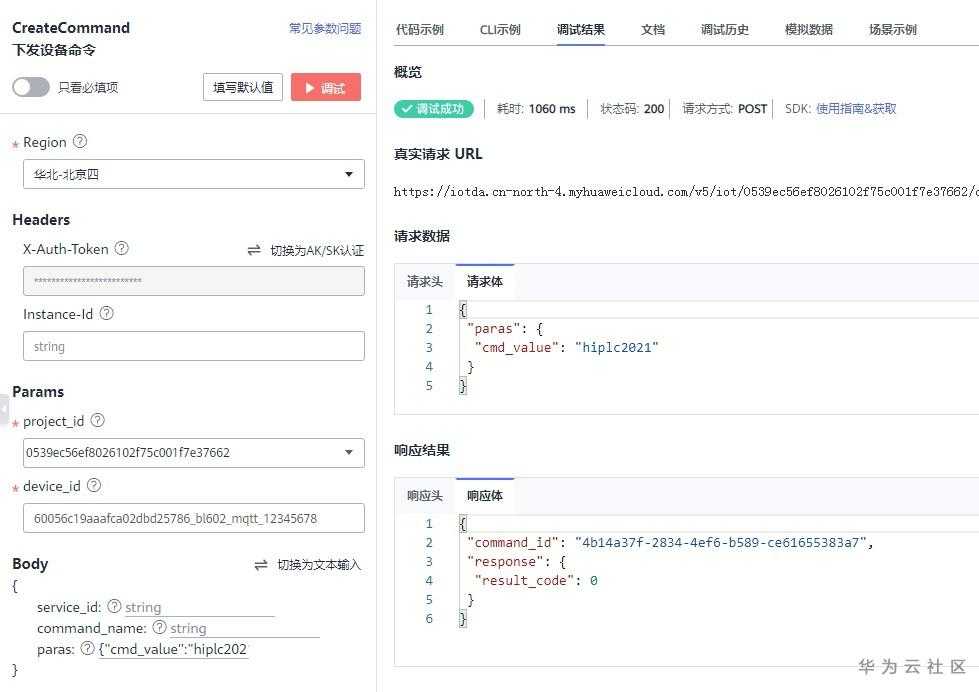Switch Body to text input mode
The height and width of the screenshot is (692, 979).
(x=308, y=565)
